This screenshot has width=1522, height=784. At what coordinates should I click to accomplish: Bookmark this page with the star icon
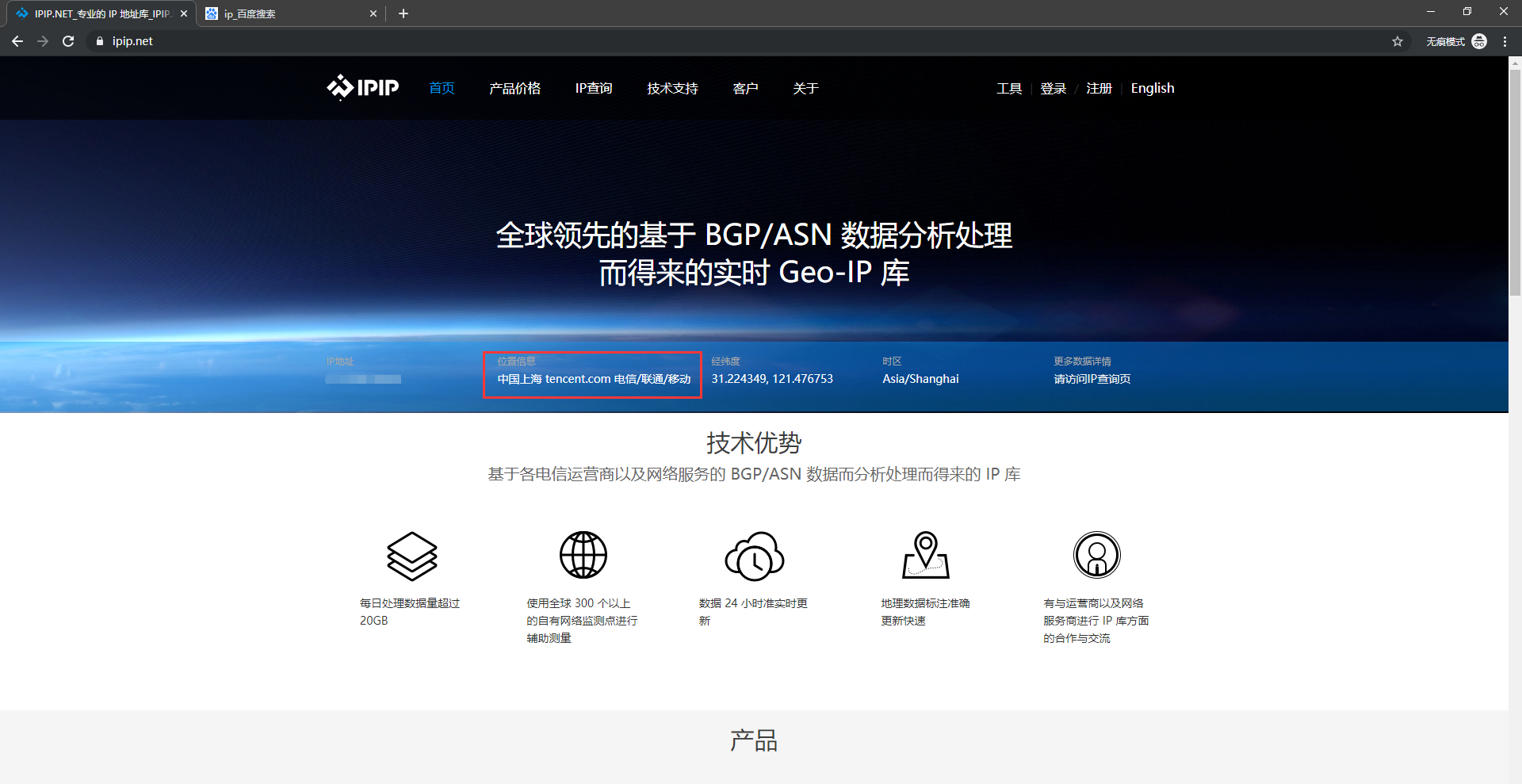[1398, 41]
